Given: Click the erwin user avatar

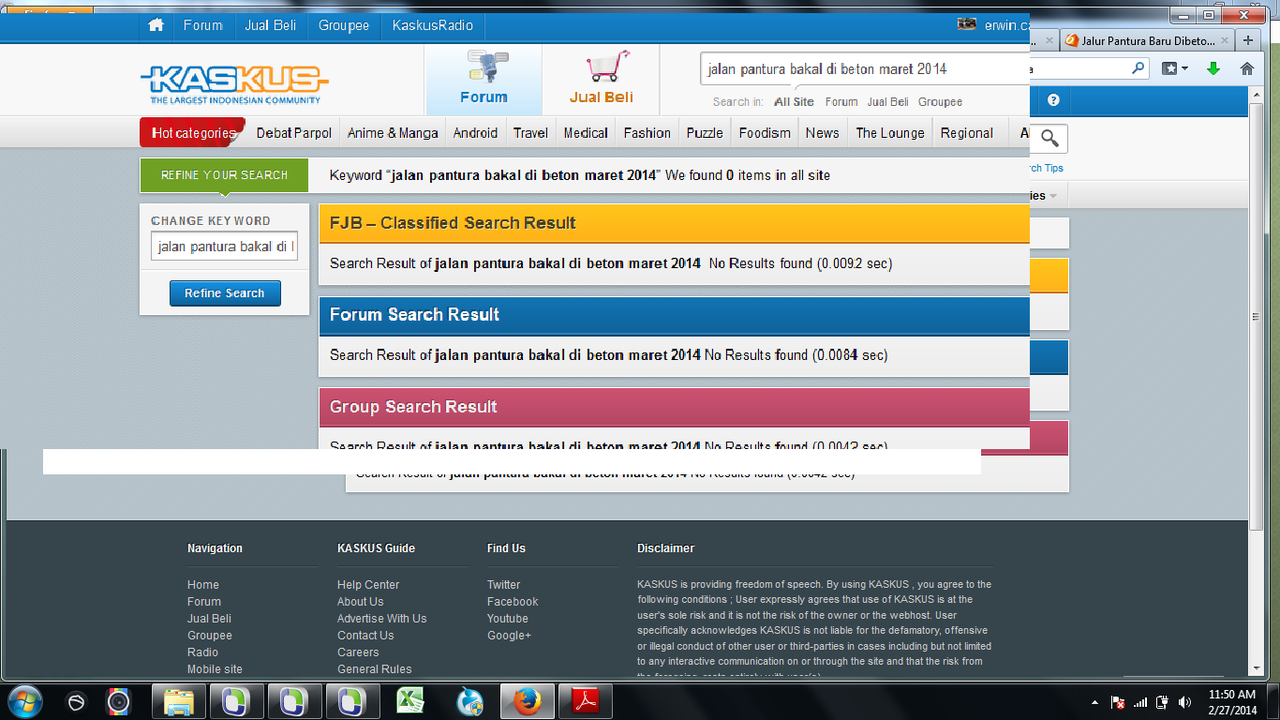Looking at the screenshot, I should tap(967, 24).
